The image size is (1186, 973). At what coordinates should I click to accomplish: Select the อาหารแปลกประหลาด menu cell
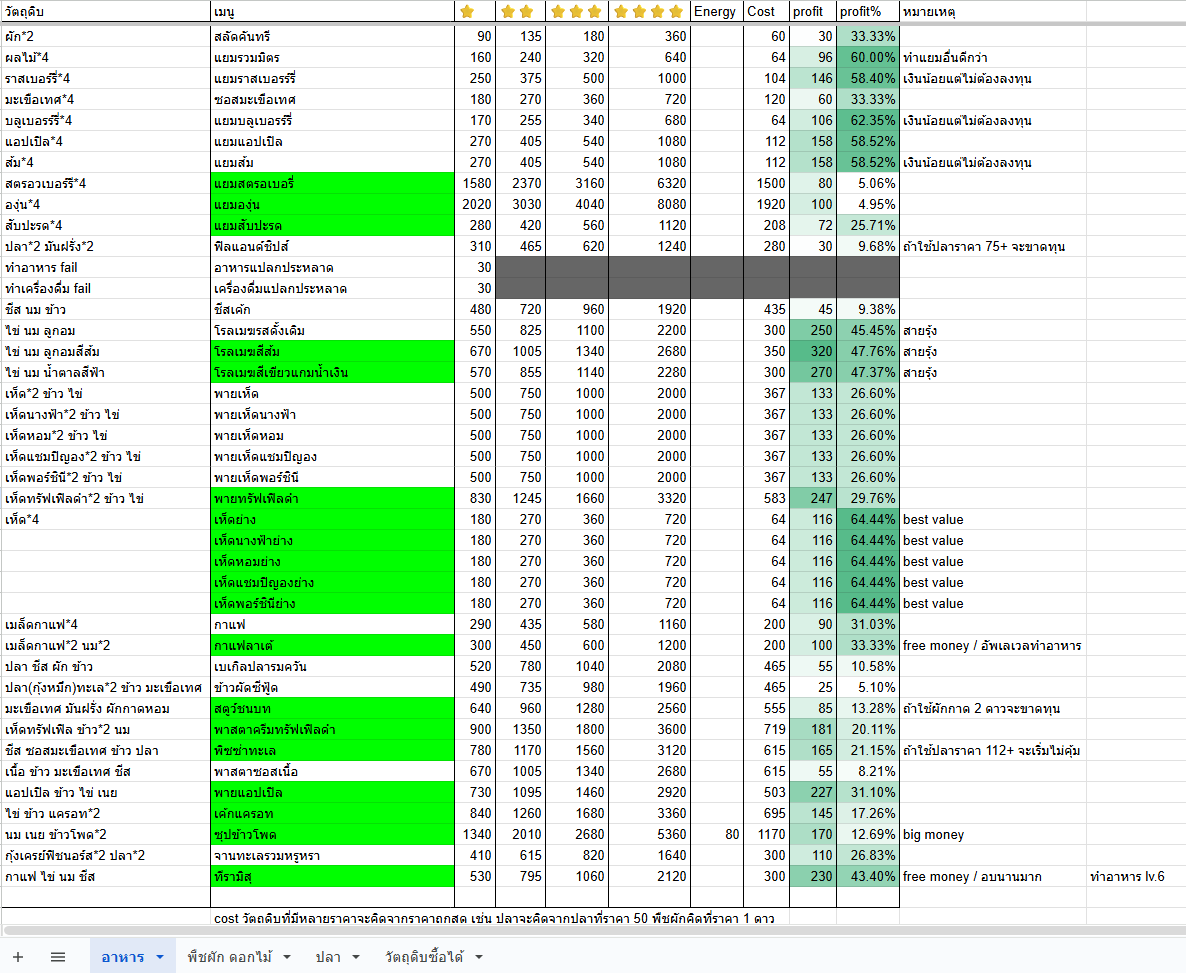333,267
